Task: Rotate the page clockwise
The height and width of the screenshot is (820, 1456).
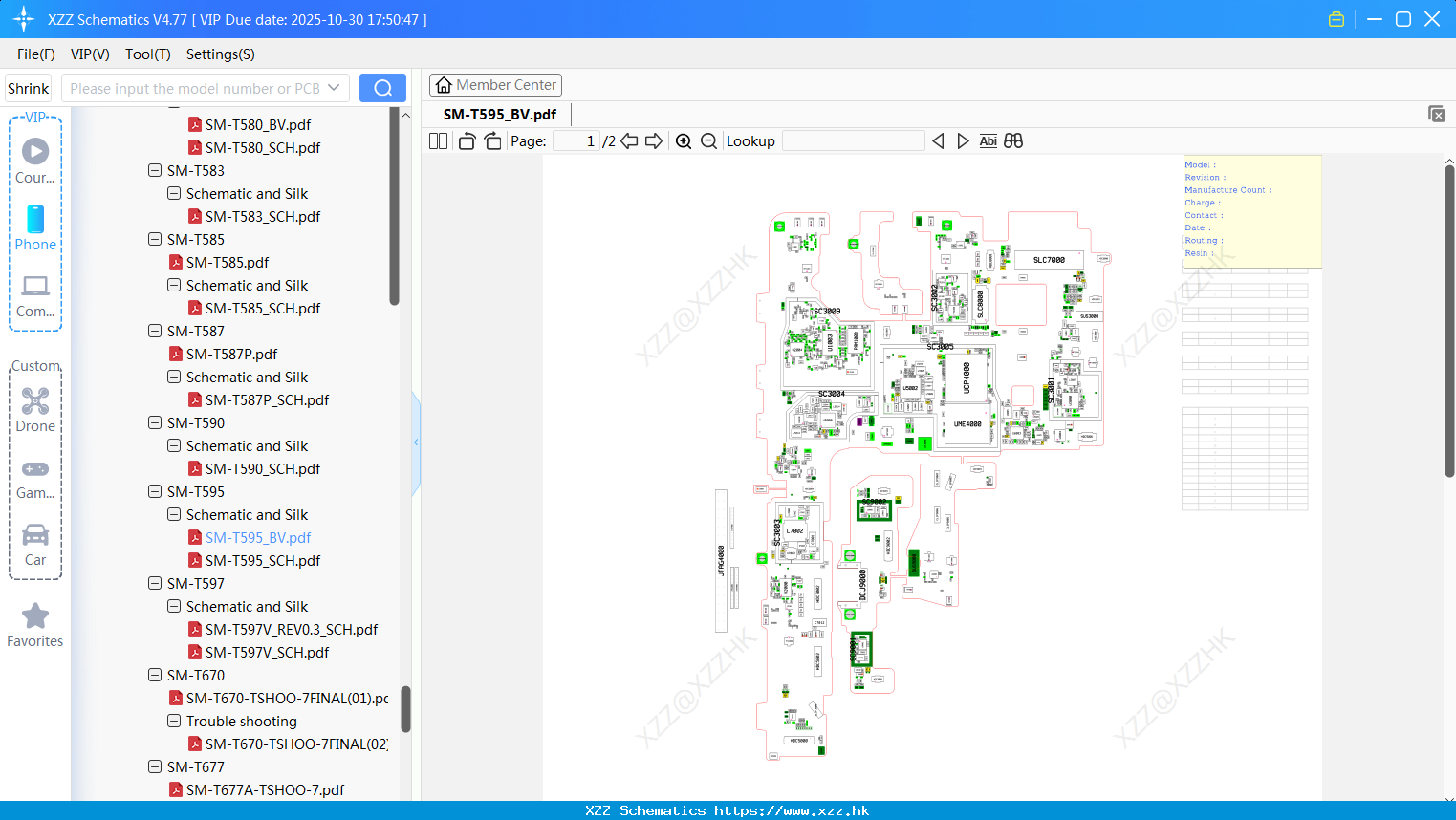Action: (x=492, y=140)
